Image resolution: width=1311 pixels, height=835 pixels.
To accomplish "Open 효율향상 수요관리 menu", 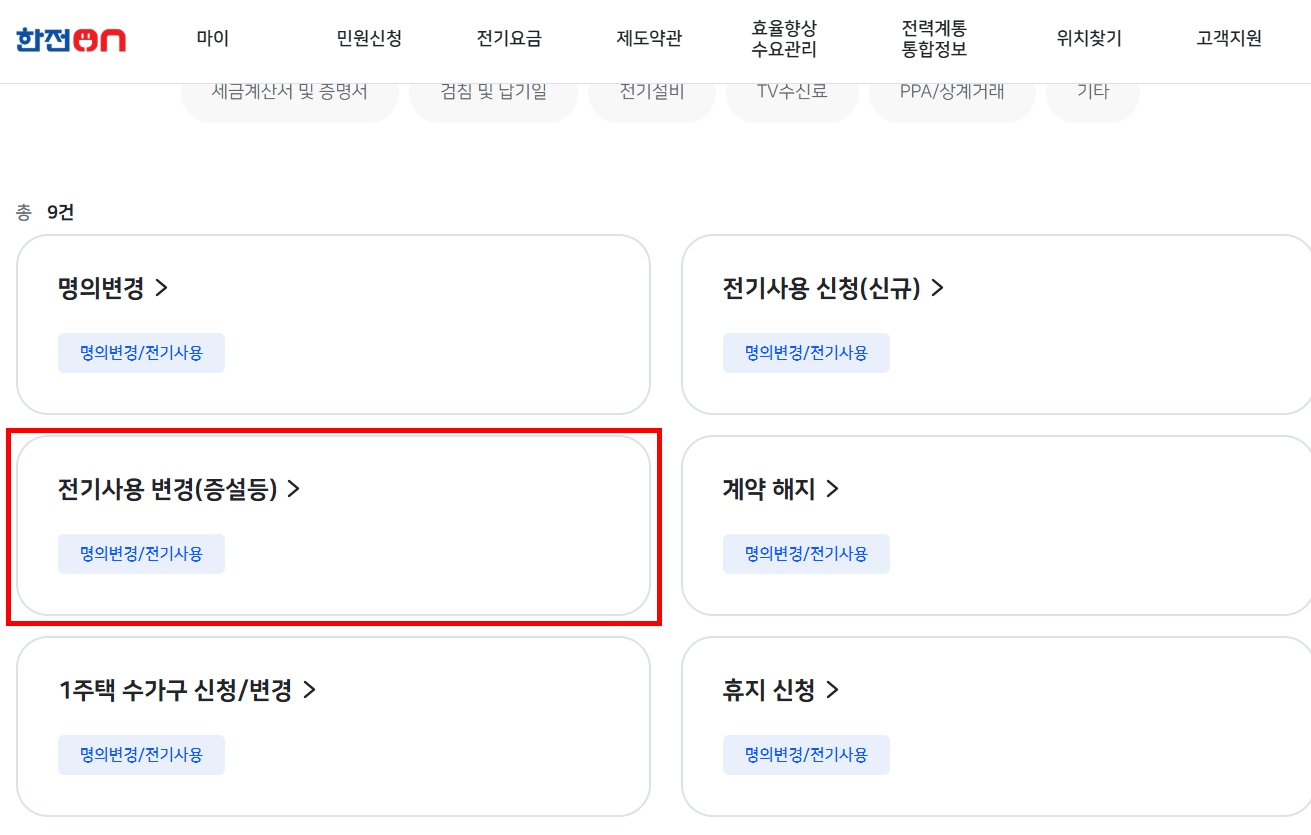I will [784, 39].
